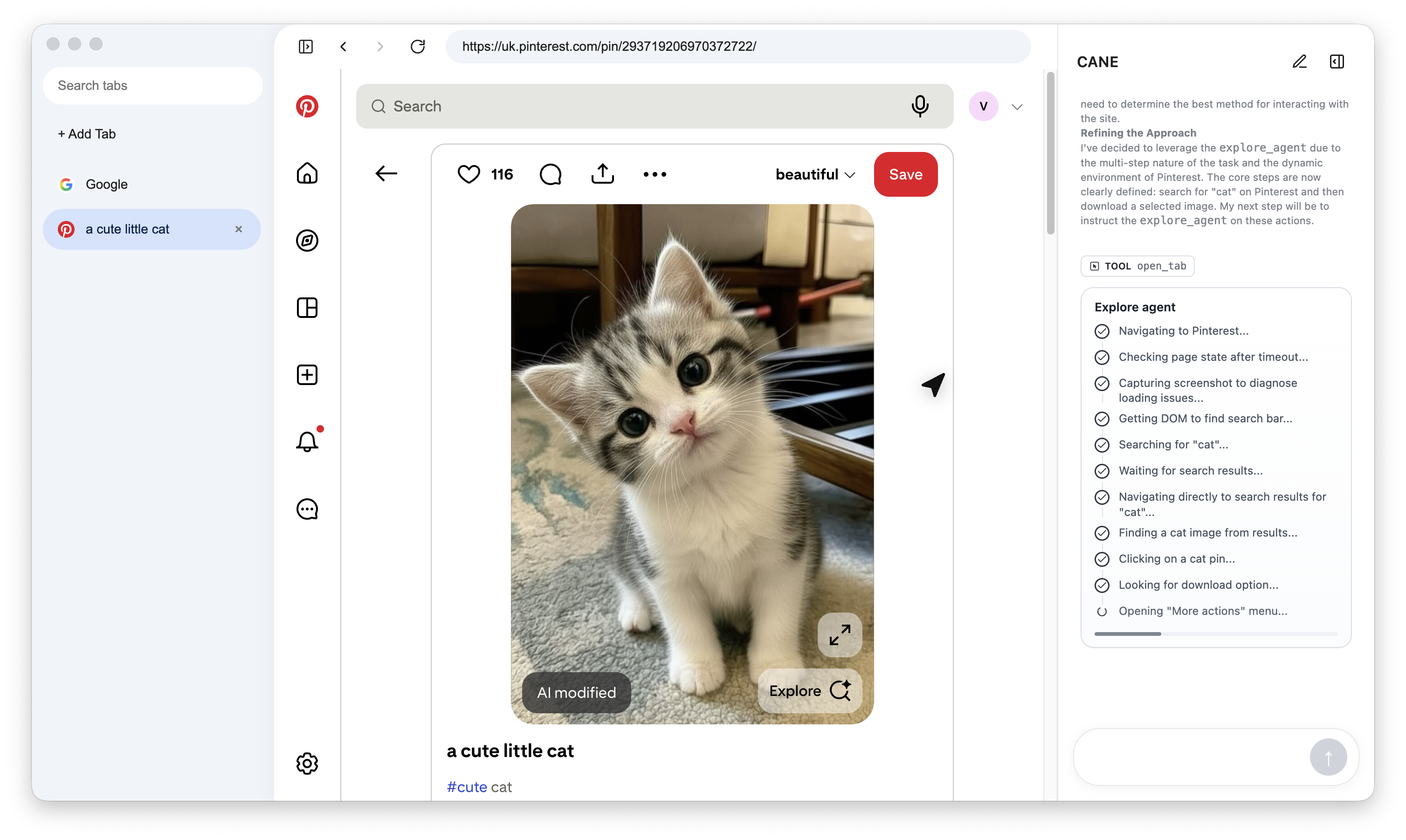Switch to the Google tab
1406x840 pixels.
[106, 185]
